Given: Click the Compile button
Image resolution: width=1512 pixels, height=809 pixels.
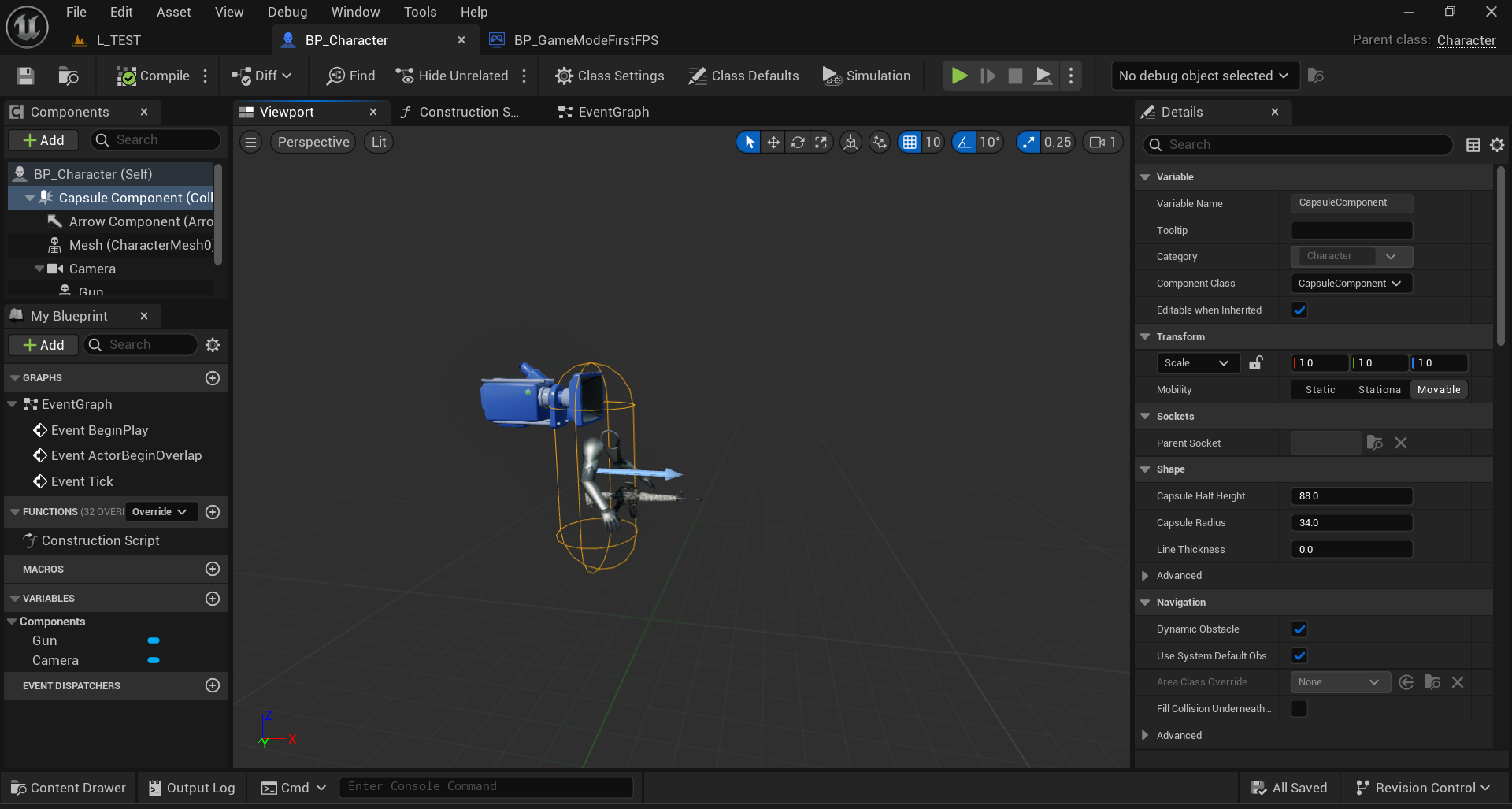Looking at the screenshot, I should 154,76.
